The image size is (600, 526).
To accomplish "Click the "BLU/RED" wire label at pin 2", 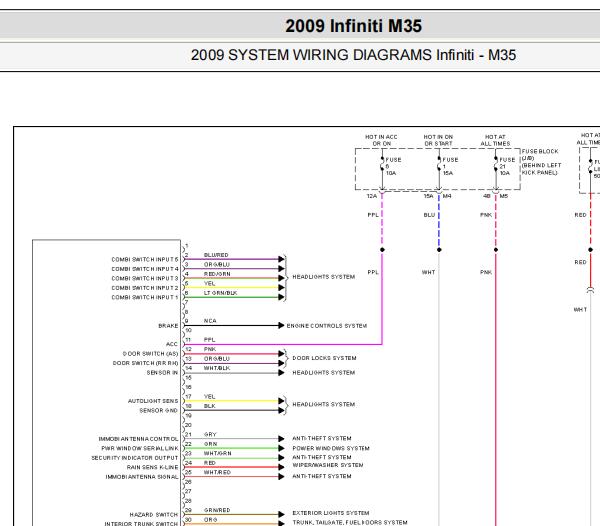I will (x=216, y=255).
